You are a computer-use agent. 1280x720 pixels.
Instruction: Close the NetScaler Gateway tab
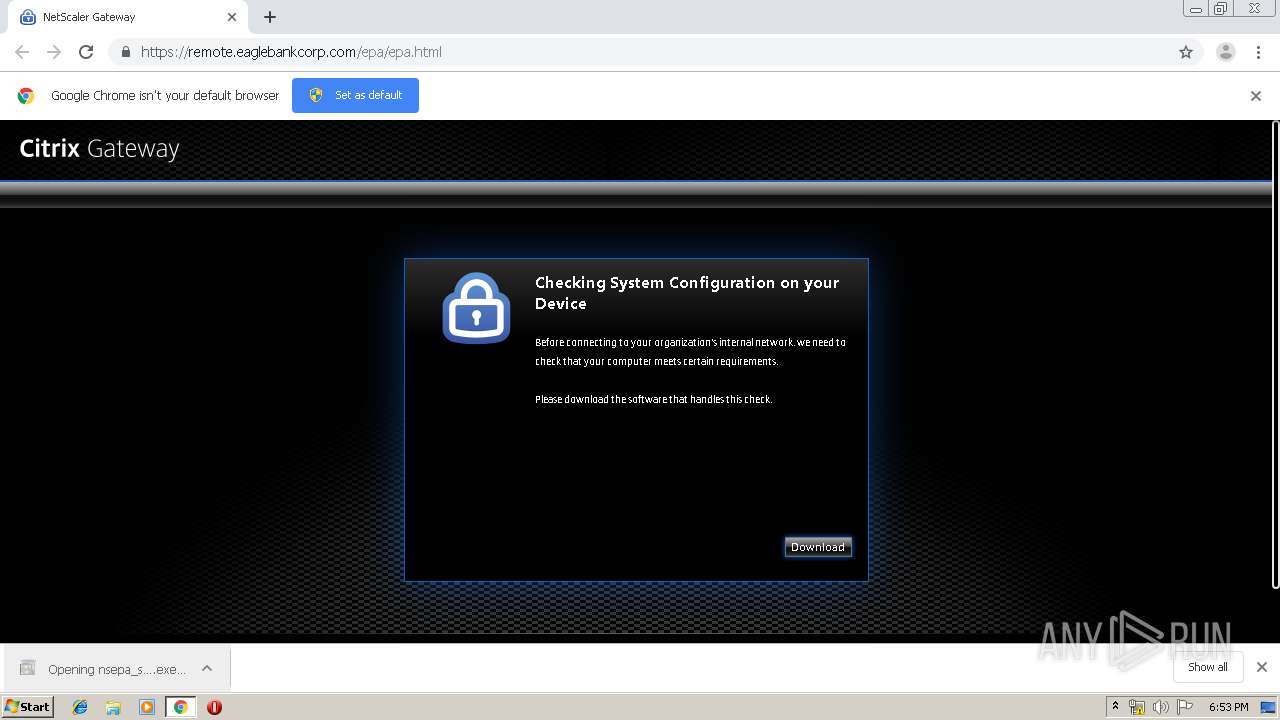232,17
